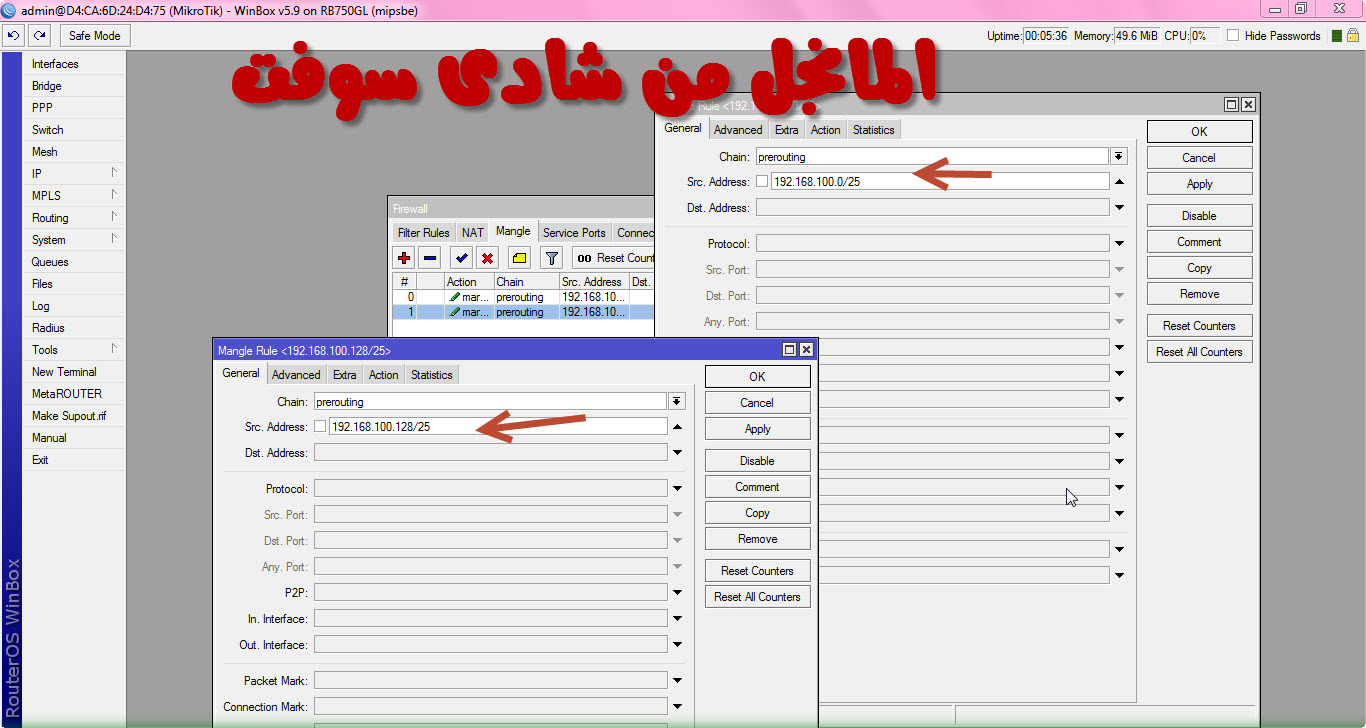Image resolution: width=1366 pixels, height=728 pixels.
Task: Click the green status square in the top bar
Action: click(x=1337, y=36)
